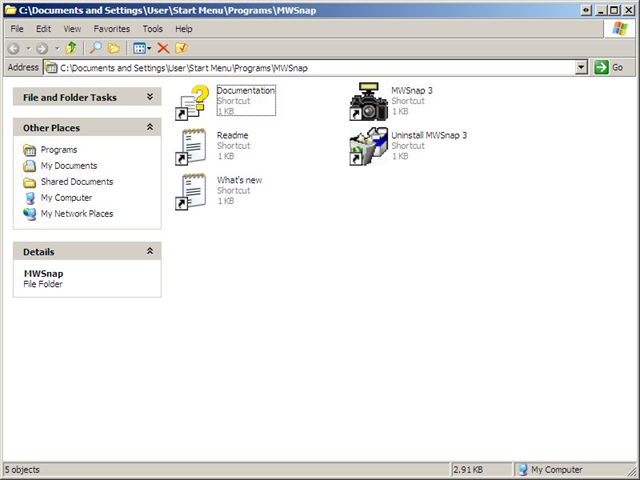The image size is (640, 480).
Task: Select the Documentation file name
Action: pos(246,90)
